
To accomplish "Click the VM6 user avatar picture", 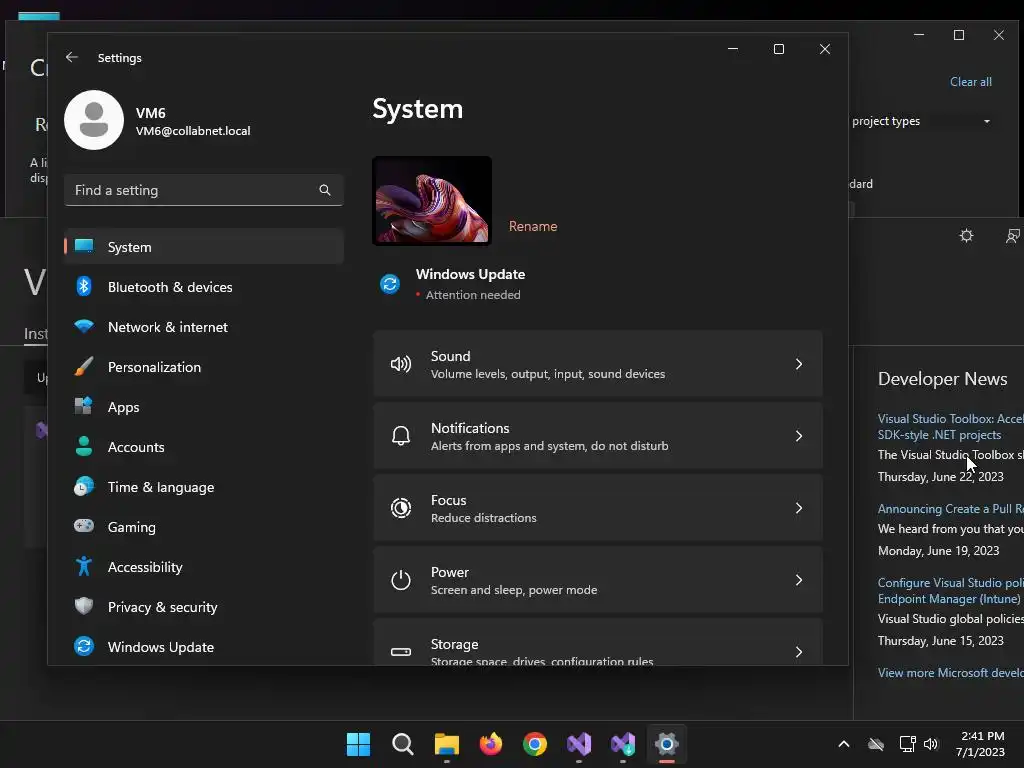I will (94, 120).
